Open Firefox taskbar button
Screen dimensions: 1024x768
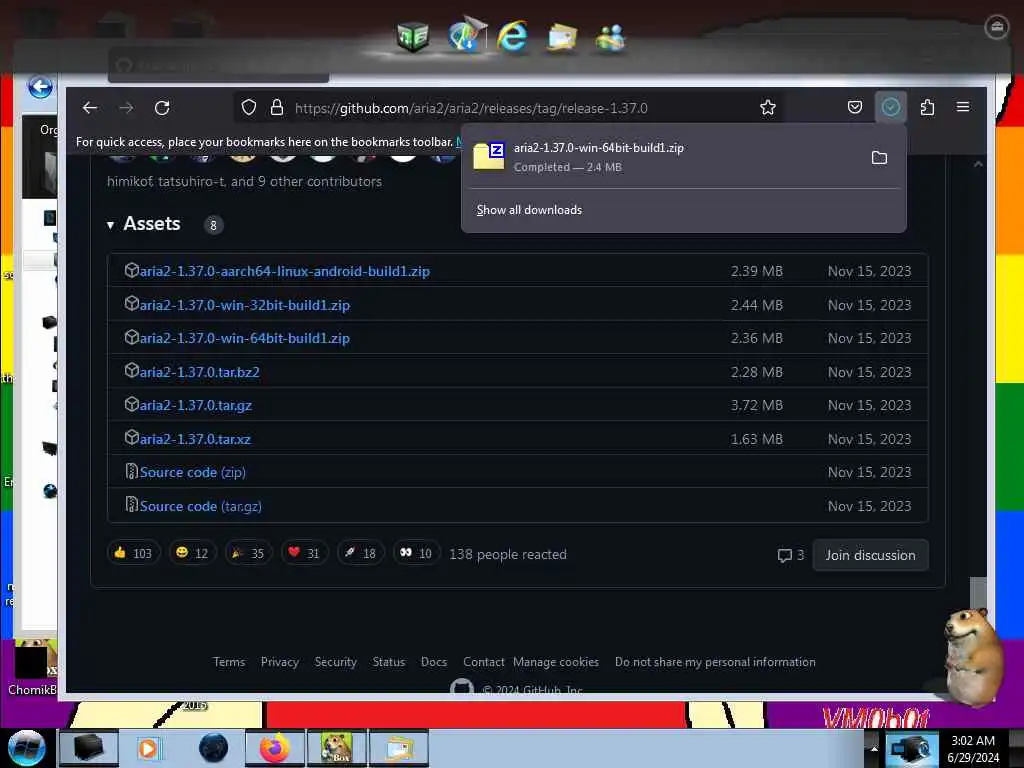275,748
